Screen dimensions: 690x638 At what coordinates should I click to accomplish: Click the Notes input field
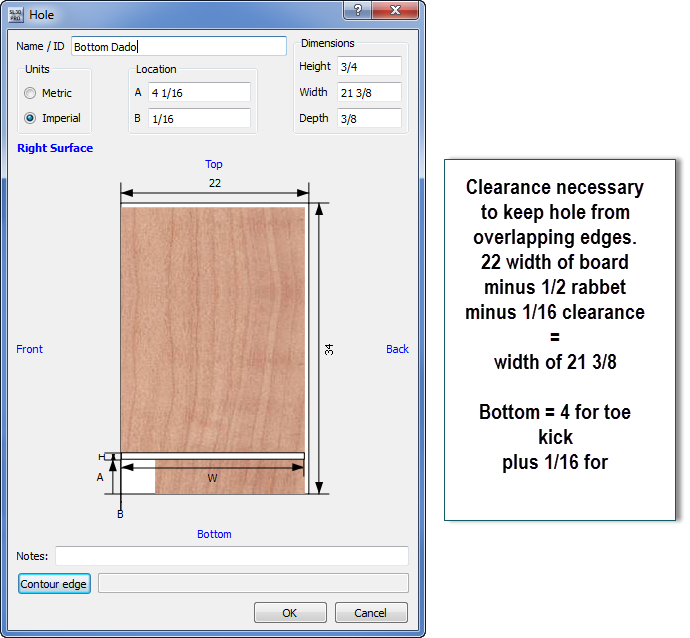[232, 556]
